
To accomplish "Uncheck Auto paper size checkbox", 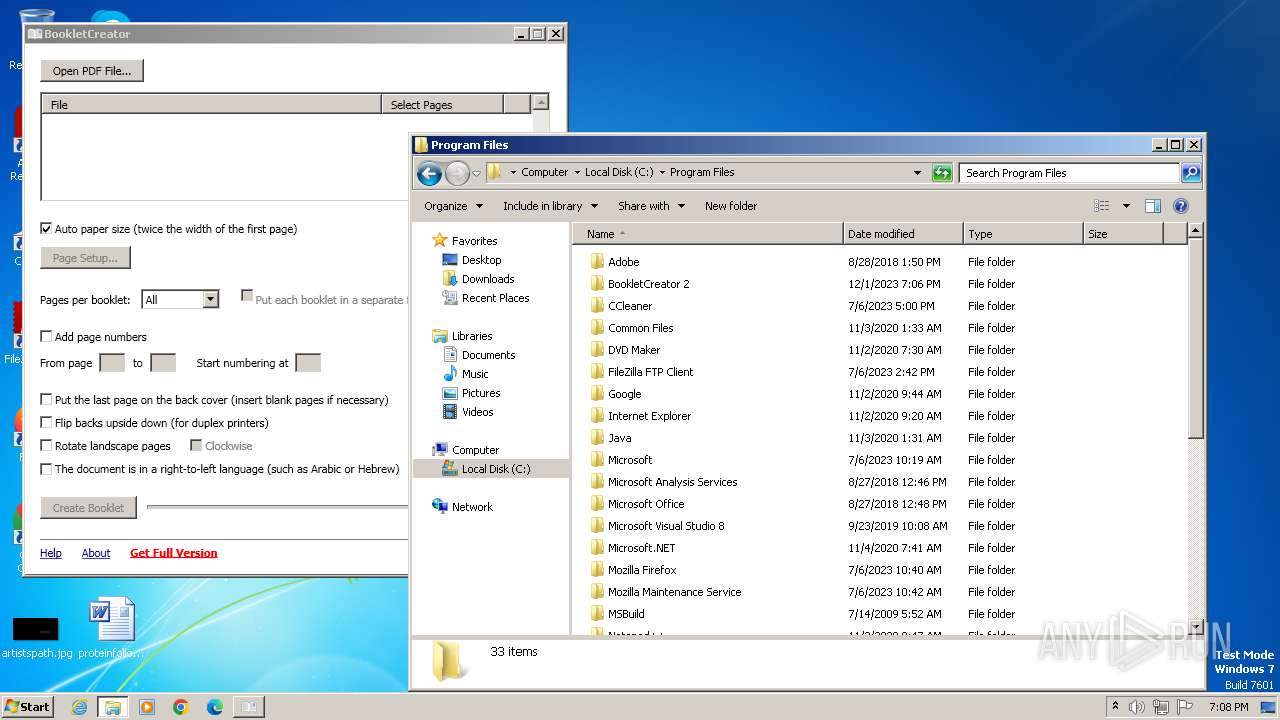I will (46, 229).
